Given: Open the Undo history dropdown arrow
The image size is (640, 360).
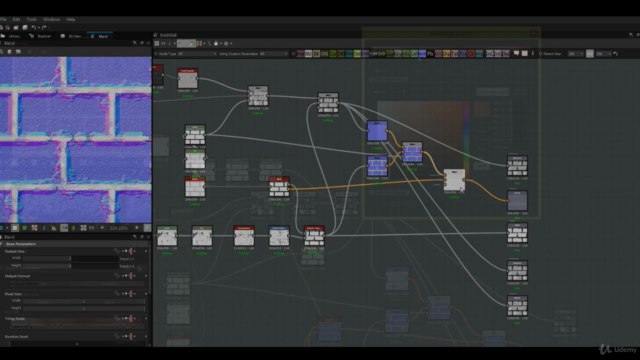Looking at the screenshot, I should [38, 28].
